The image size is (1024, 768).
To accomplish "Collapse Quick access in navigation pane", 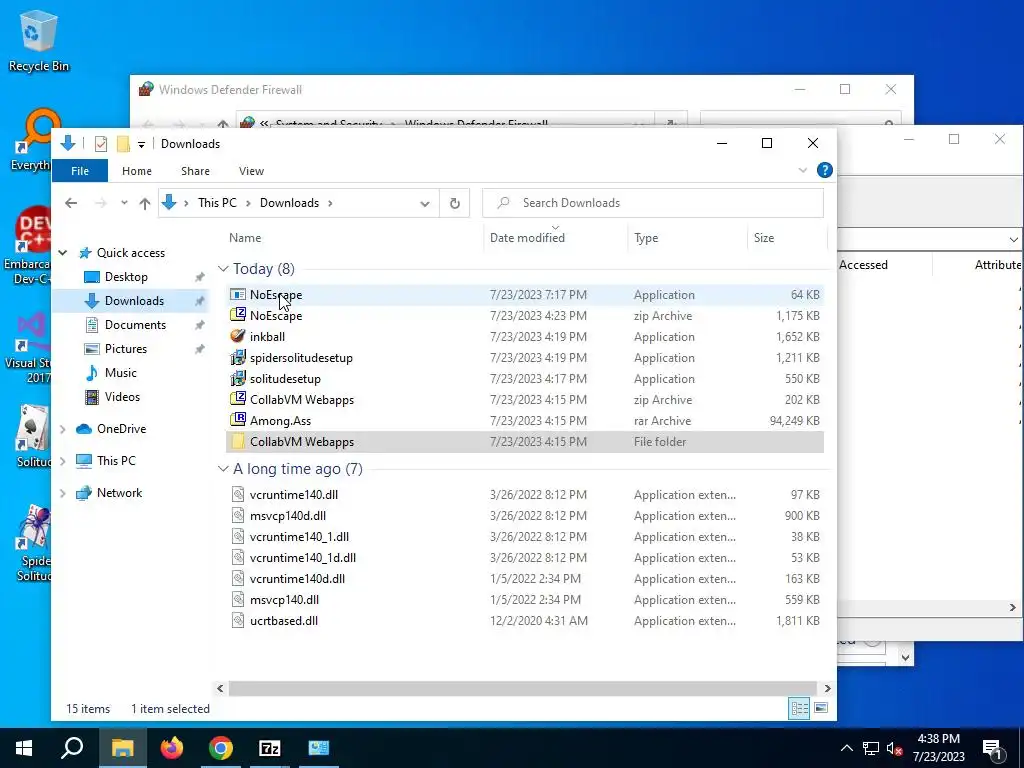I will [x=63, y=253].
